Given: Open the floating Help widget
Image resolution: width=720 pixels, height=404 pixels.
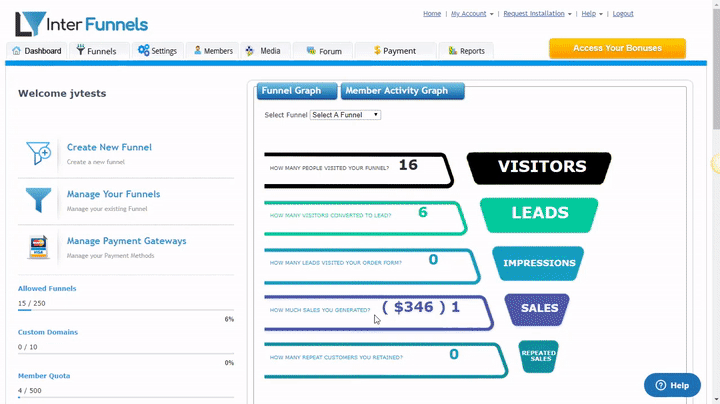Looking at the screenshot, I should (x=672, y=385).
